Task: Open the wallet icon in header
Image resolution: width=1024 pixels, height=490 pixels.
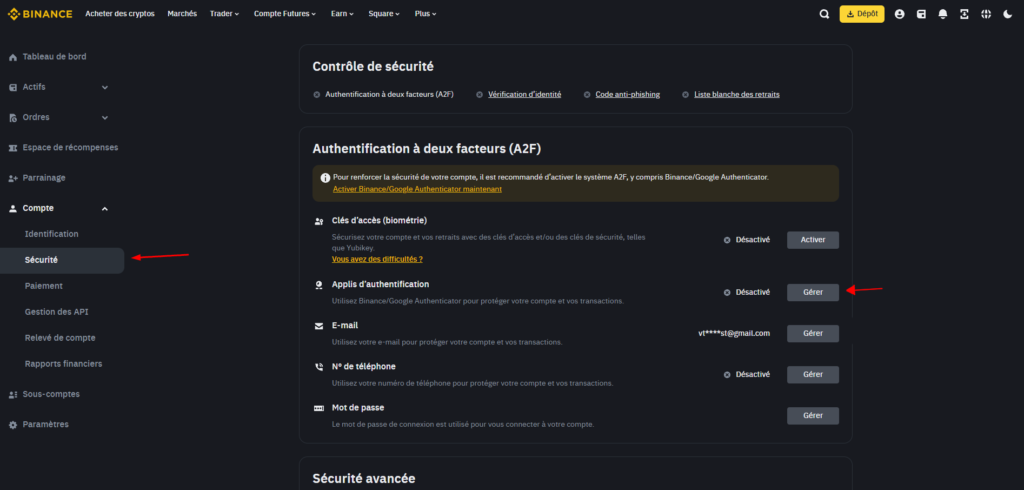Action: click(921, 14)
